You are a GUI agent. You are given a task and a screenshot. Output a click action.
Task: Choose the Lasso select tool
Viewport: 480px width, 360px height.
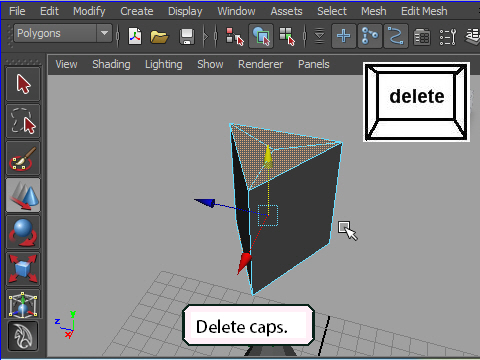23,121
